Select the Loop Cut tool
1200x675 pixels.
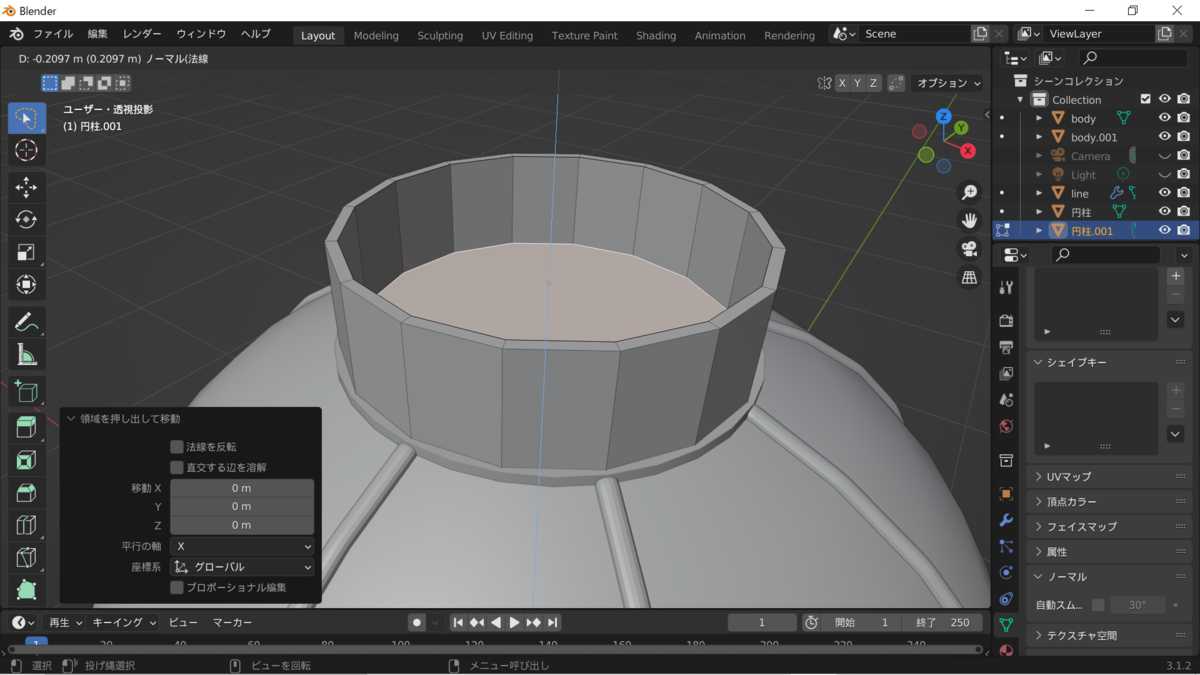(27, 525)
